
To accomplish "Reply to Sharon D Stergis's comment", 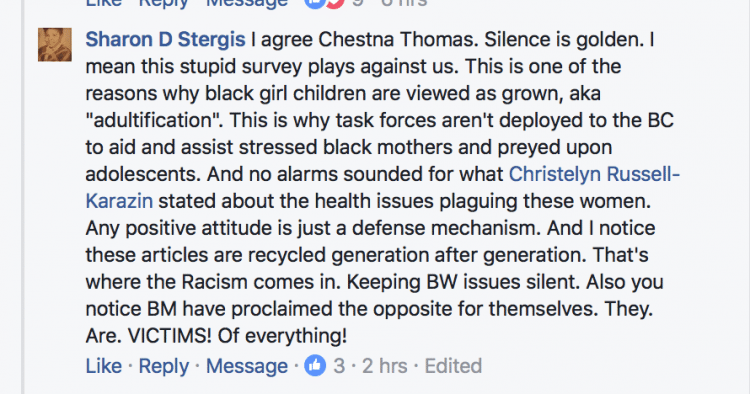I will coord(164,366).
